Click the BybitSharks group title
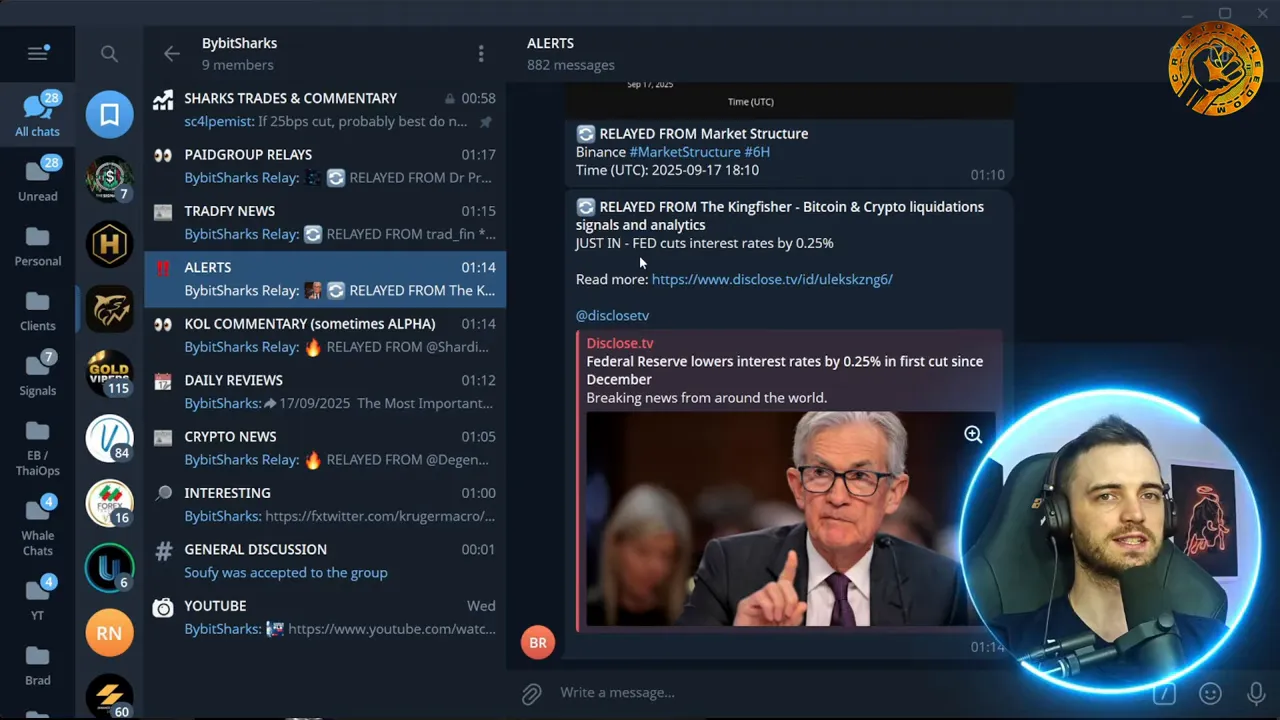The image size is (1280, 720). (x=239, y=43)
